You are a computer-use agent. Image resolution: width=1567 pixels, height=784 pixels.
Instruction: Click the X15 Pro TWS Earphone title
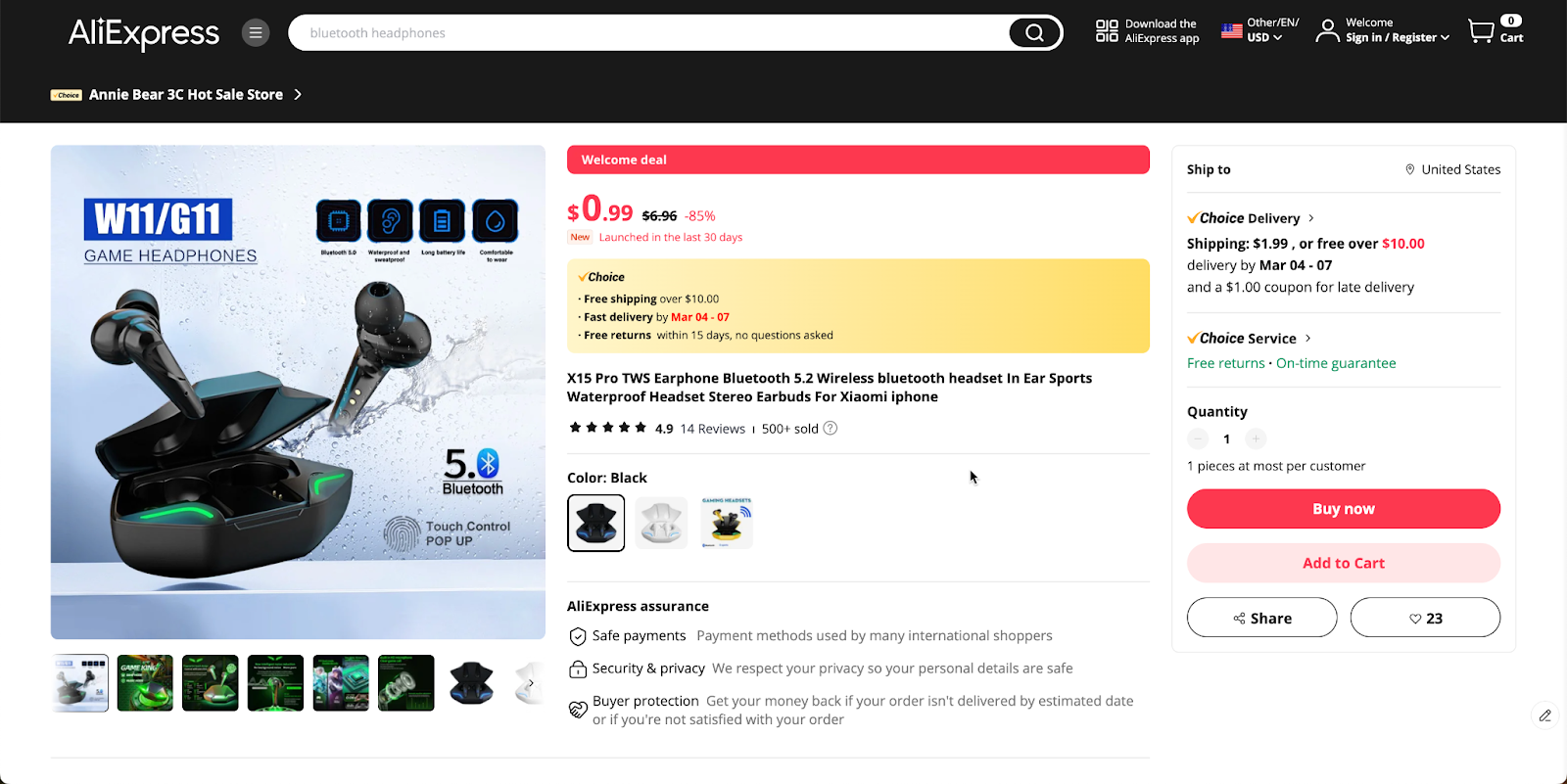(830, 388)
